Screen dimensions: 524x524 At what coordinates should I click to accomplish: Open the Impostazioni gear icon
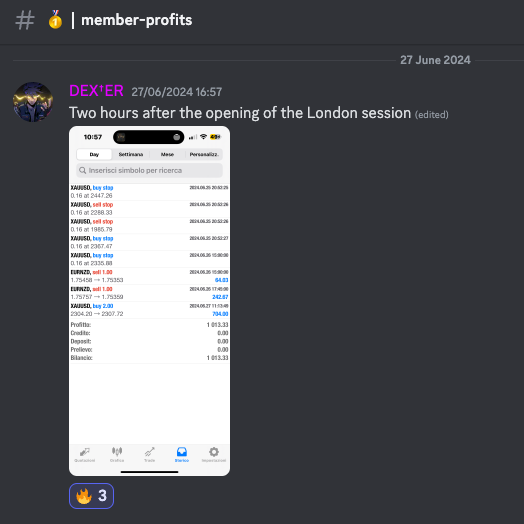coord(214,455)
